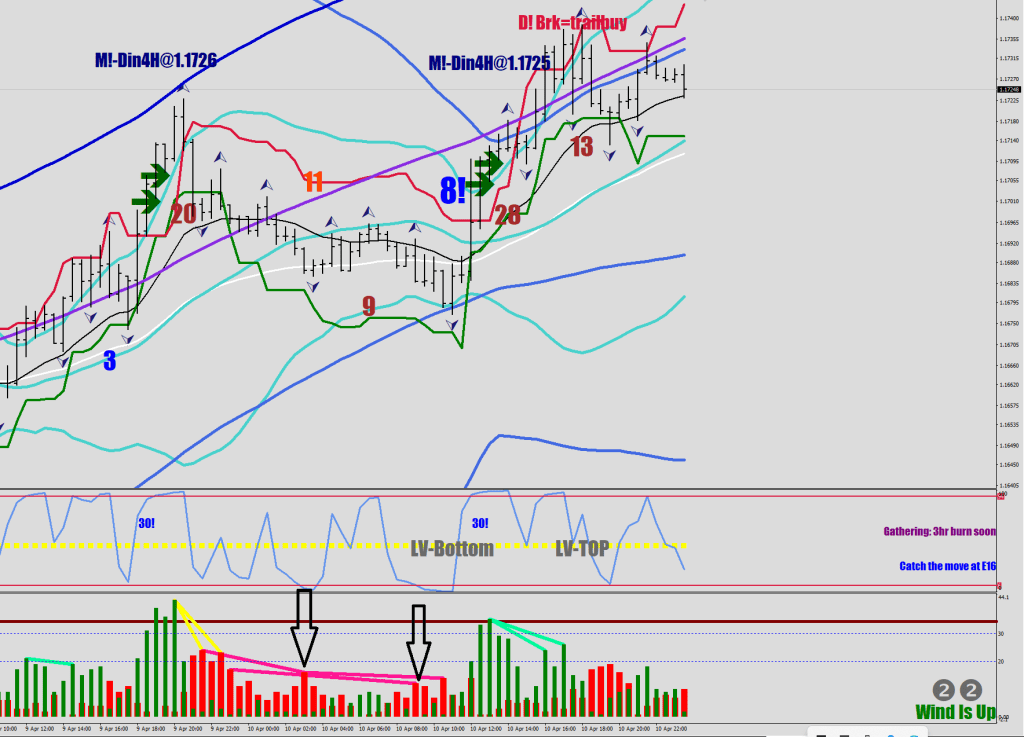Viewport: 1024px width, 737px height.
Task: Click the left black down arrow in histogram
Action: [305, 627]
